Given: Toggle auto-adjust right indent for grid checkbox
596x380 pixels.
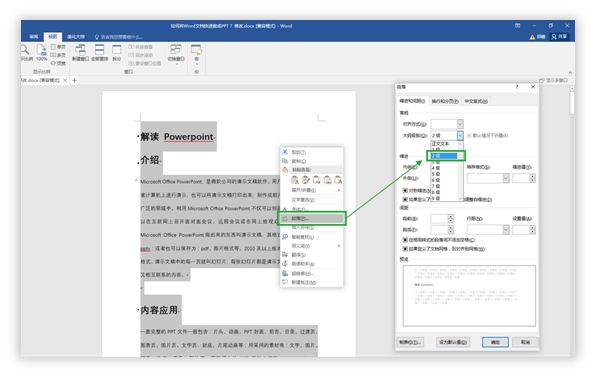Looking at the screenshot, I should tap(405, 199).
